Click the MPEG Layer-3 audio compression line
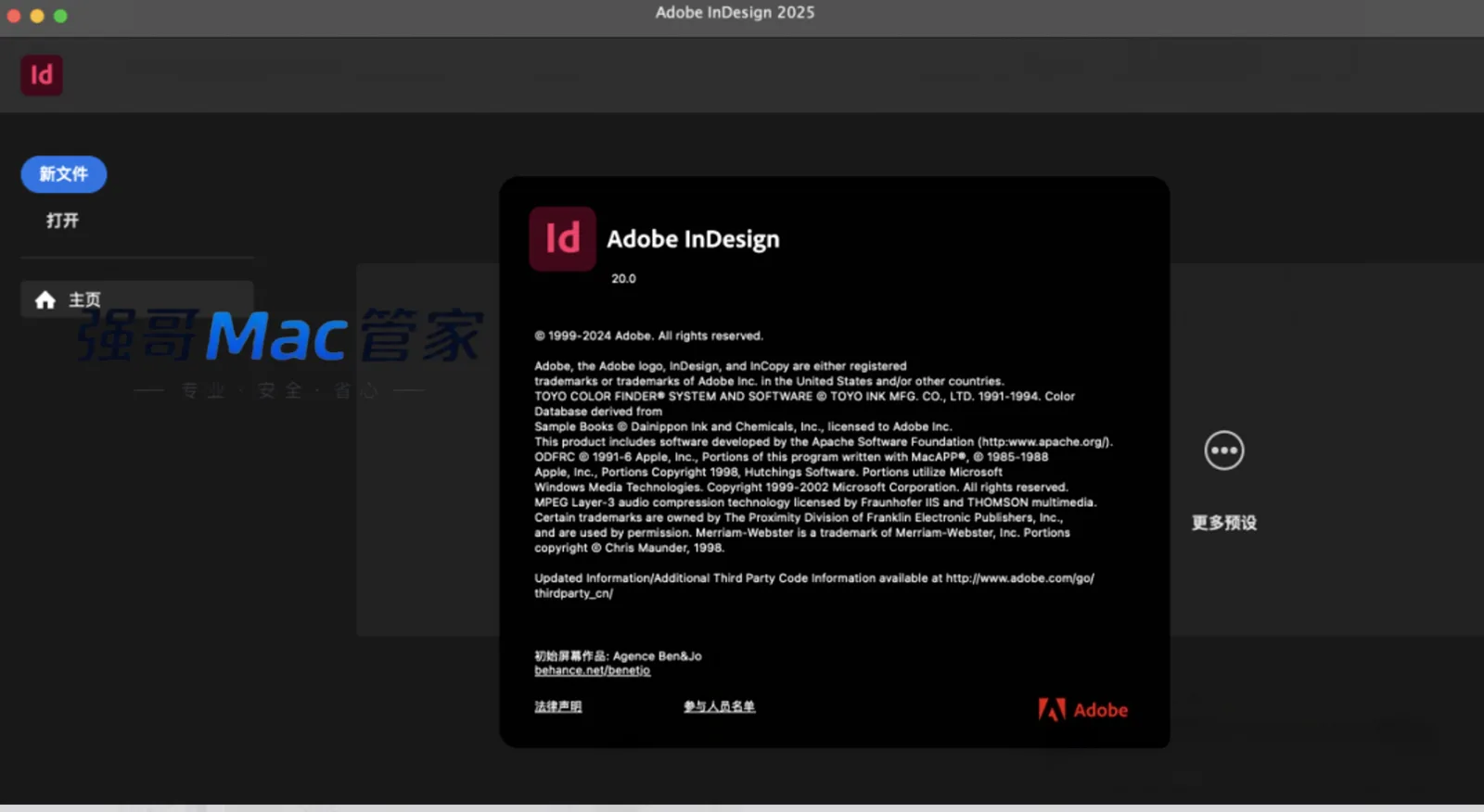 pyautogui.click(x=815, y=502)
